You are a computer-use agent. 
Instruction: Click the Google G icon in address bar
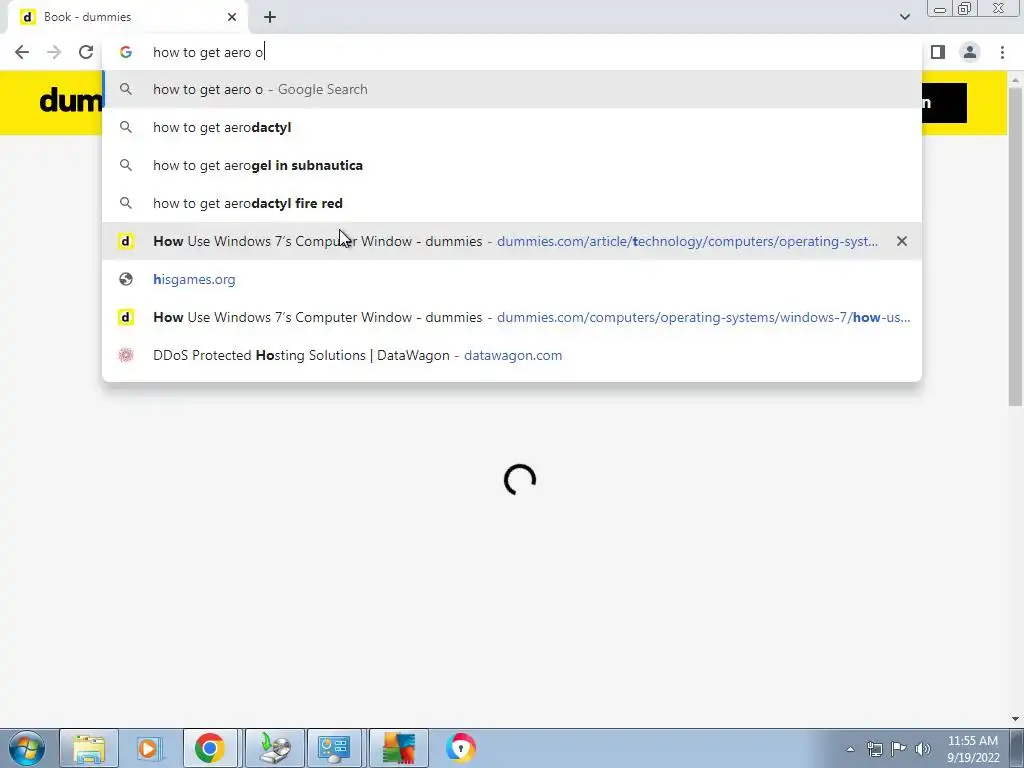(125, 52)
